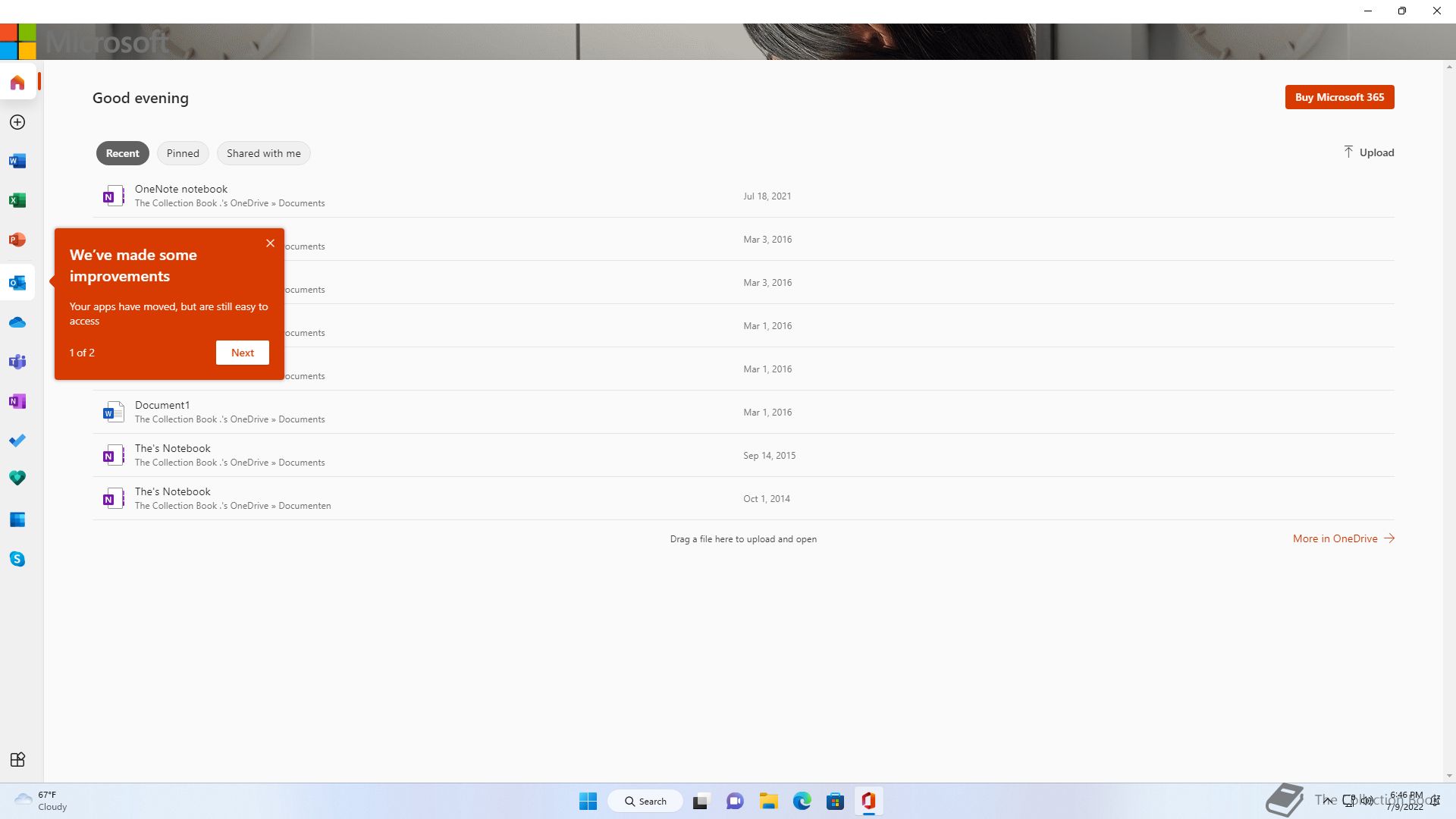
Task: Launch Skype from the sidebar
Action: coord(17,559)
